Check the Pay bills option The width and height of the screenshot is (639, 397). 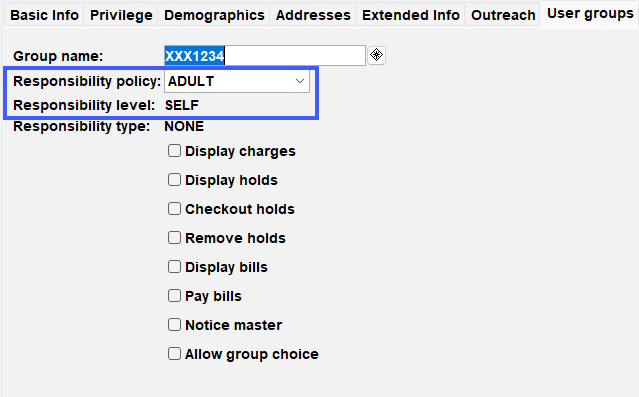(x=174, y=296)
